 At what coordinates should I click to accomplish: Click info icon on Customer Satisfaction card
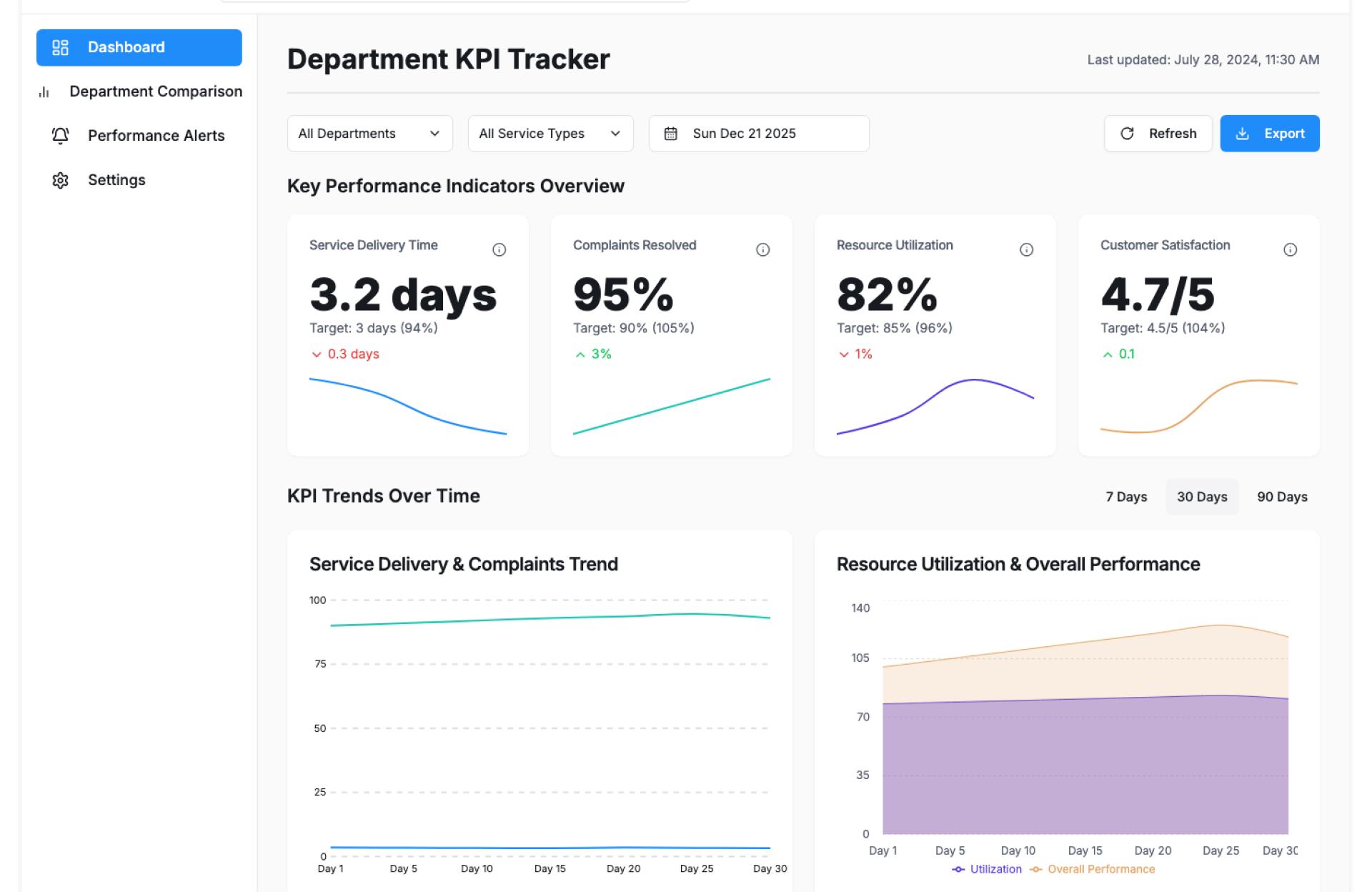[1290, 249]
